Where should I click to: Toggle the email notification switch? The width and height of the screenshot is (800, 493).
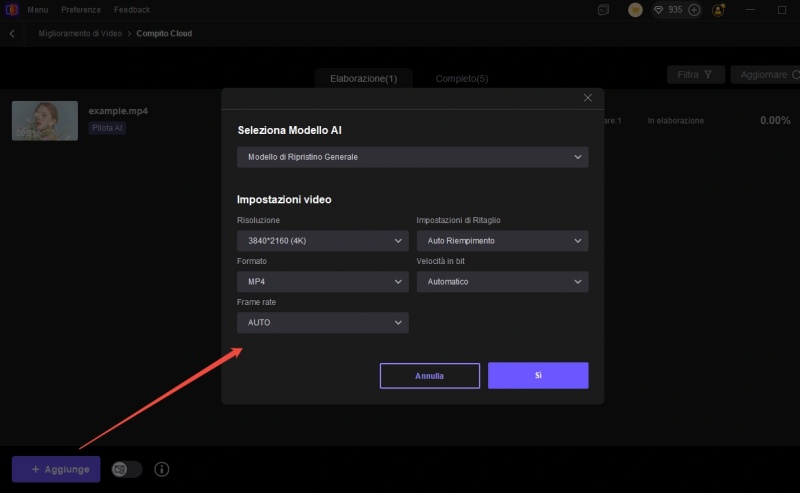pyautogui.click(x=127, y=469)
